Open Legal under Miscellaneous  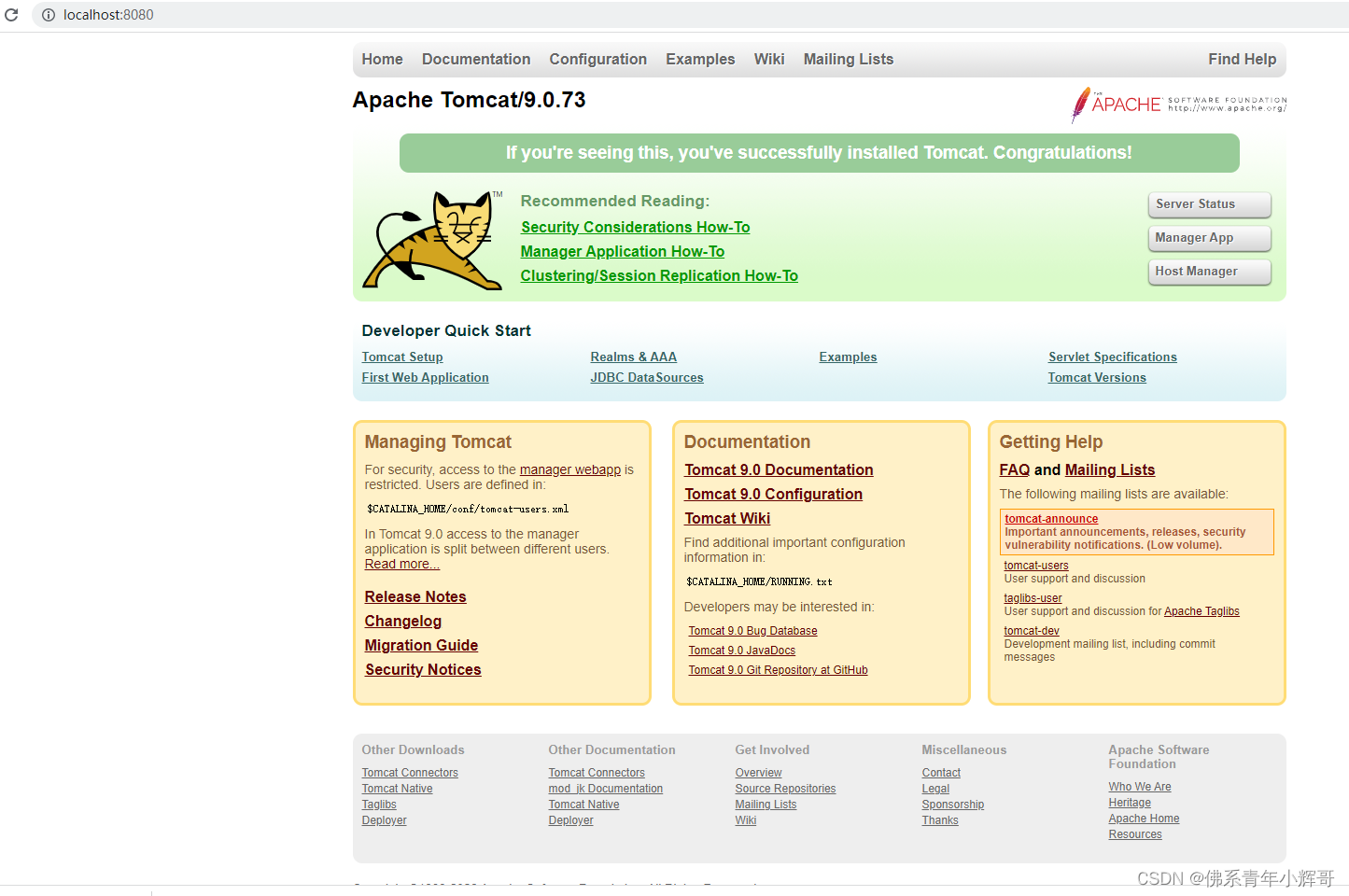tap(935, 789)
